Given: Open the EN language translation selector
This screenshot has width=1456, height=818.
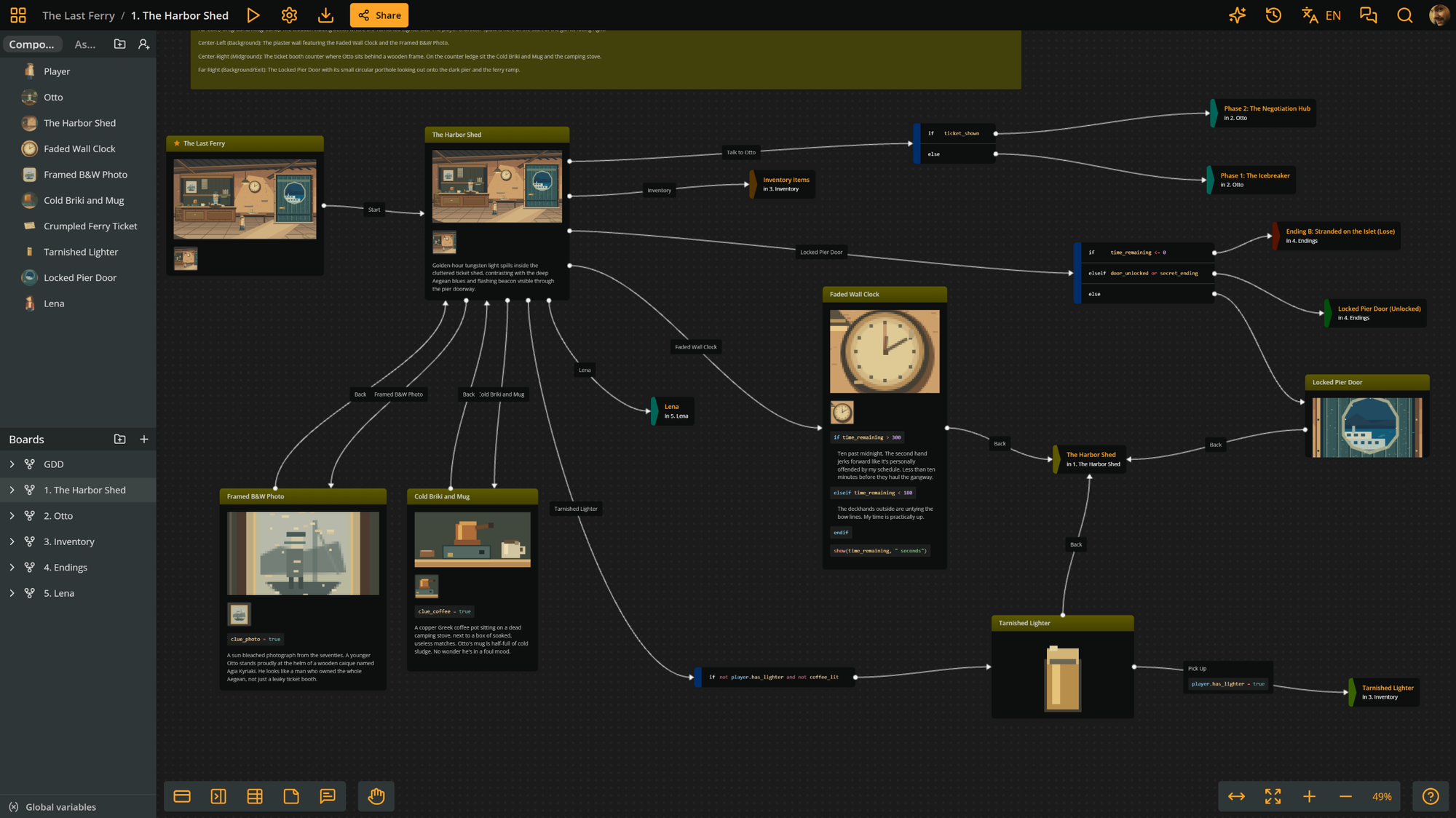Looking at the screenshot, I should (x=1321, y=15).
